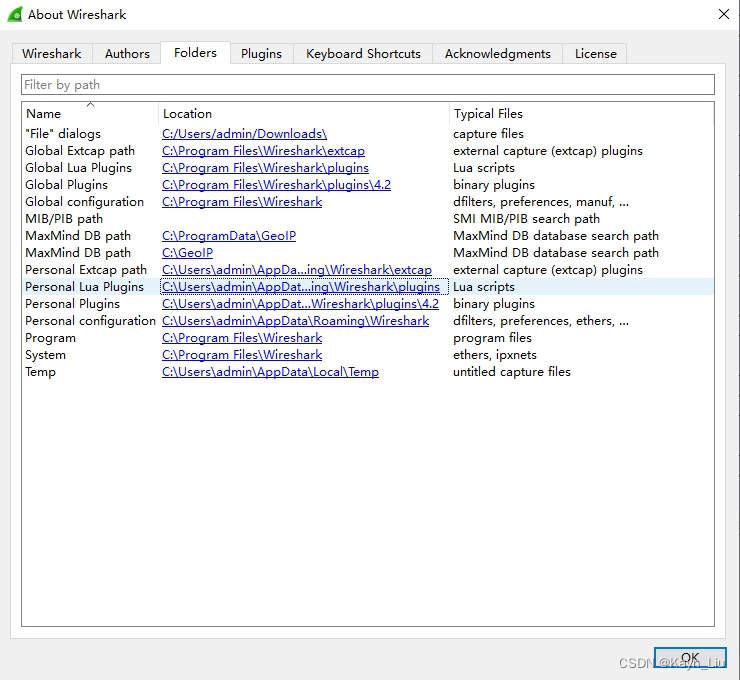Click the "dfilters, preferences, manuf, ..." cell
The height and width of the screenshot is (680, 740).
pyautogui.click(x=541, y=202)
